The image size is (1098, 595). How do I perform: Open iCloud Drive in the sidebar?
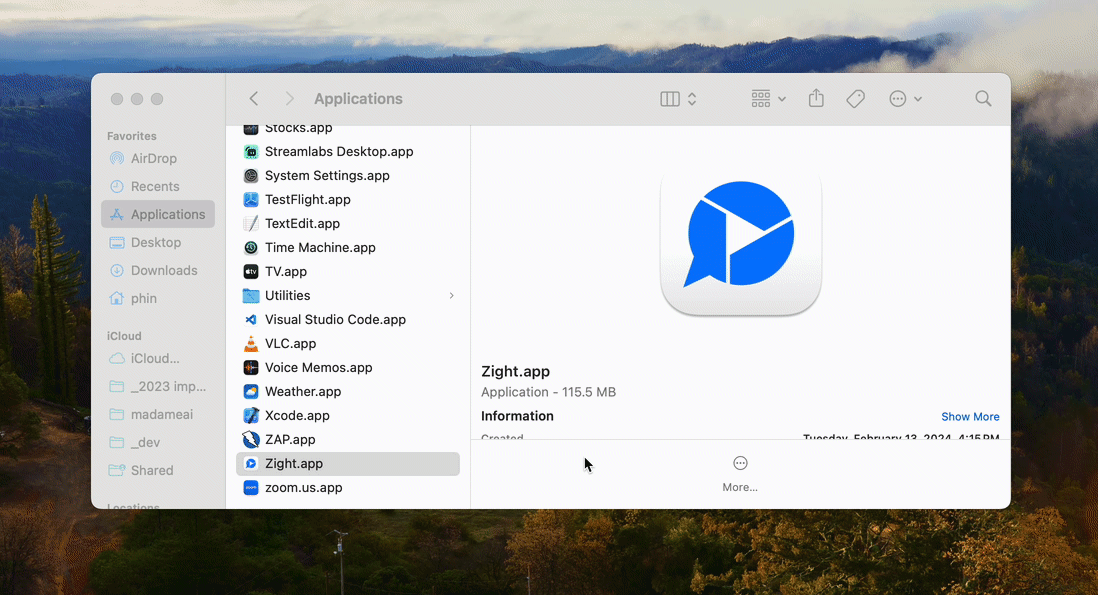point(158,358)
